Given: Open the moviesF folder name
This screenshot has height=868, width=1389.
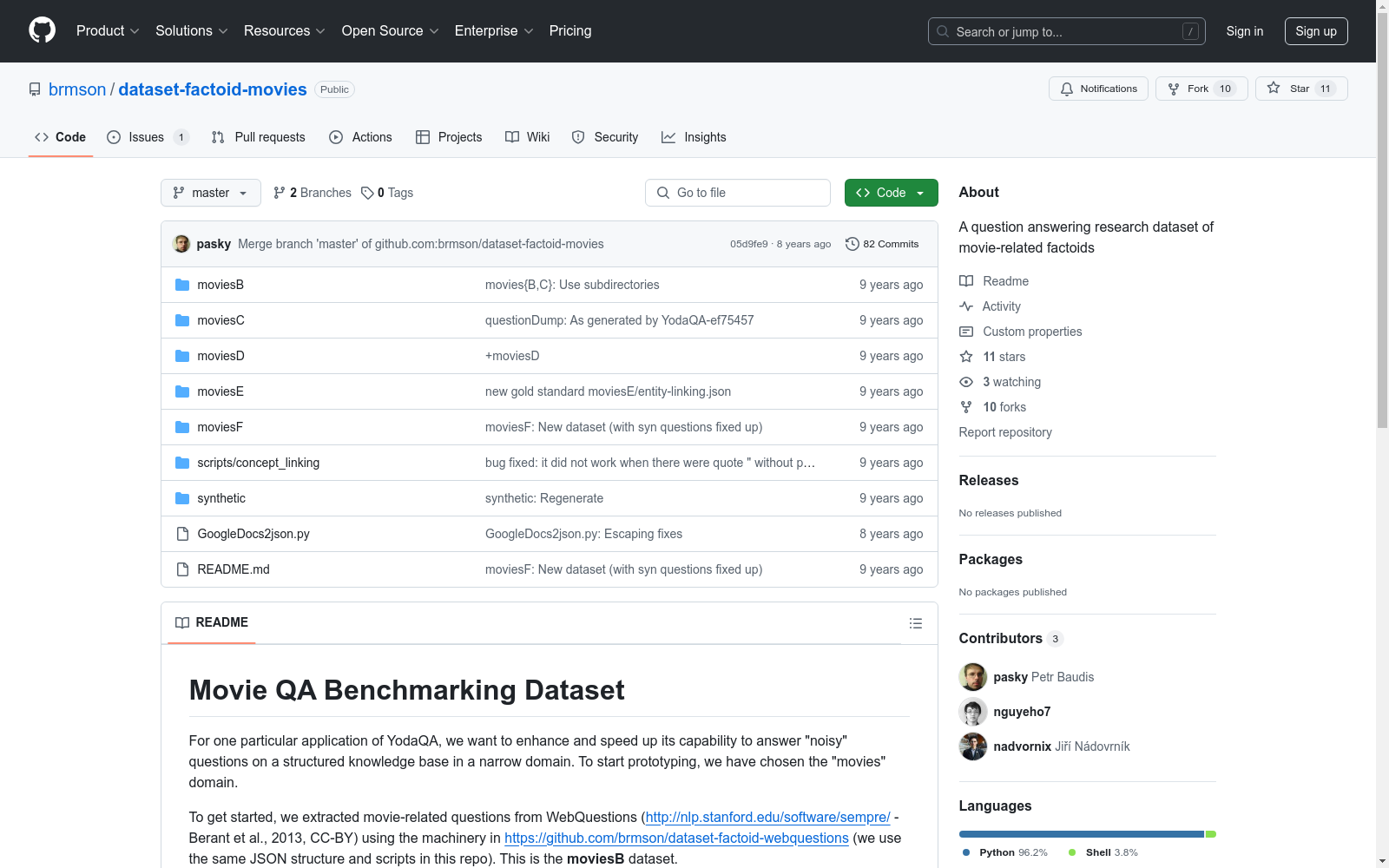Looking at the screenshot, I should click(x=220, y=427).
